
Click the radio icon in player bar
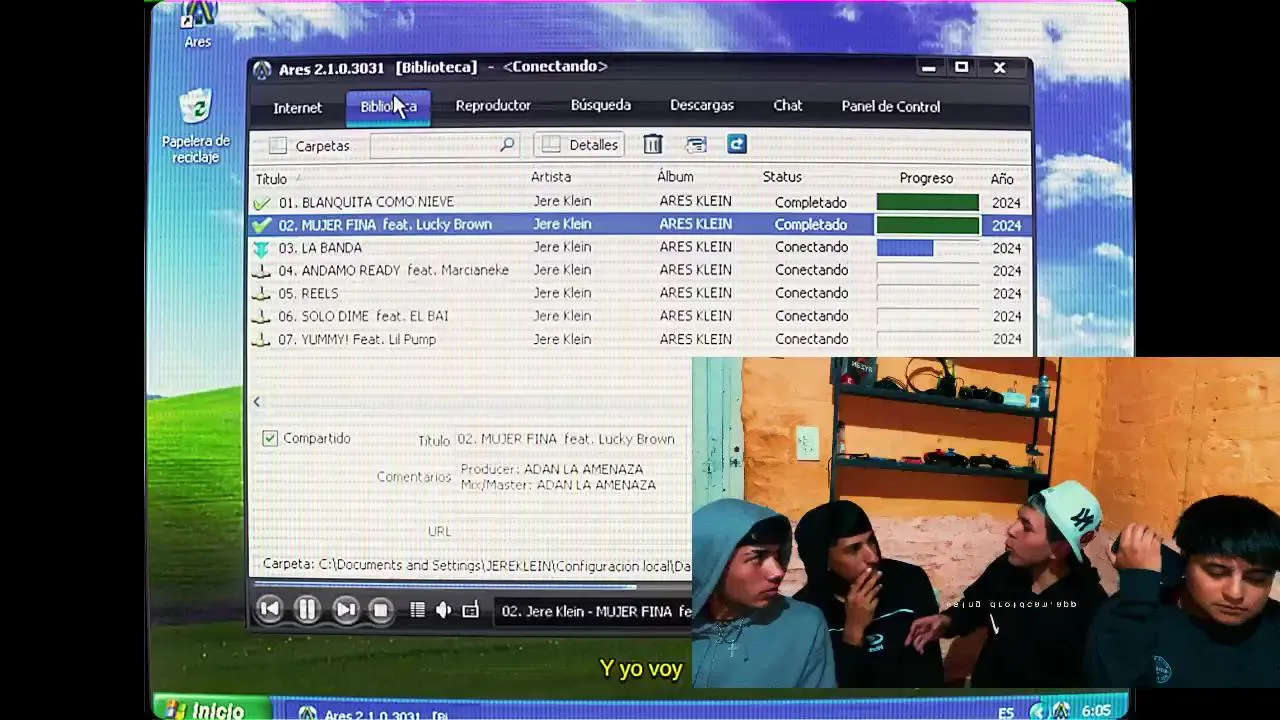(471, 610)
